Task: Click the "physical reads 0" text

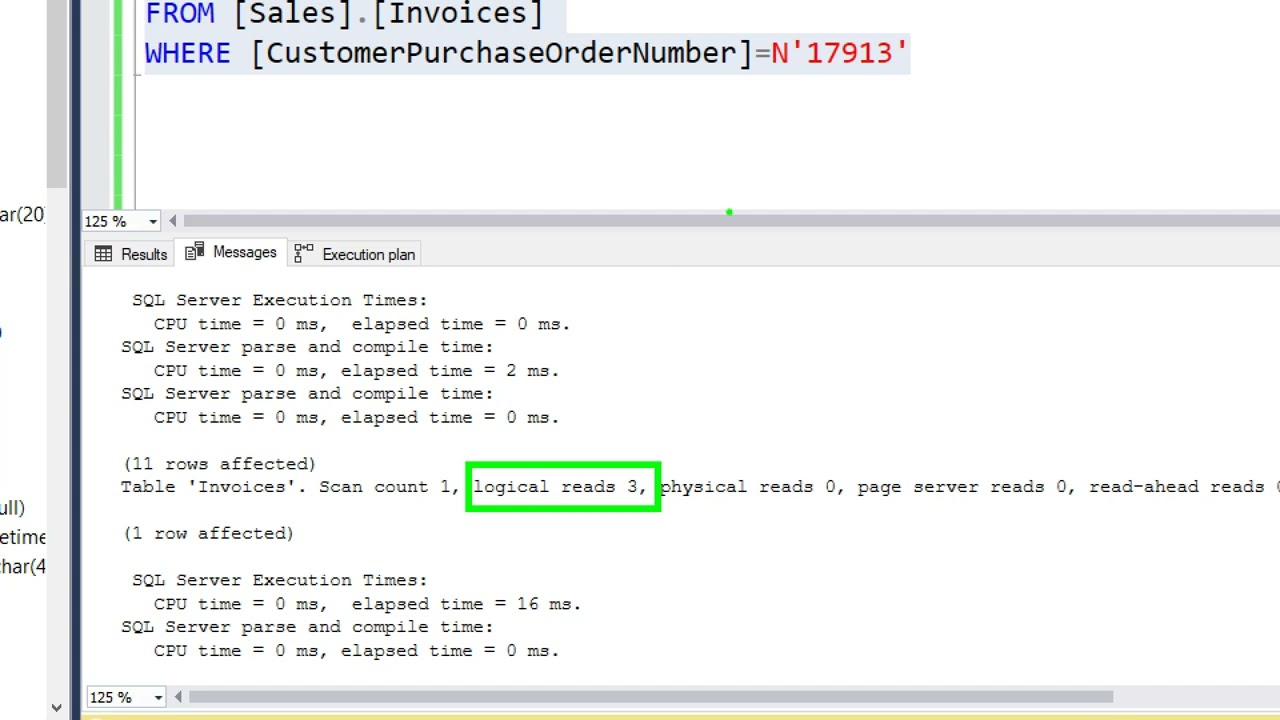Action: 748,487
